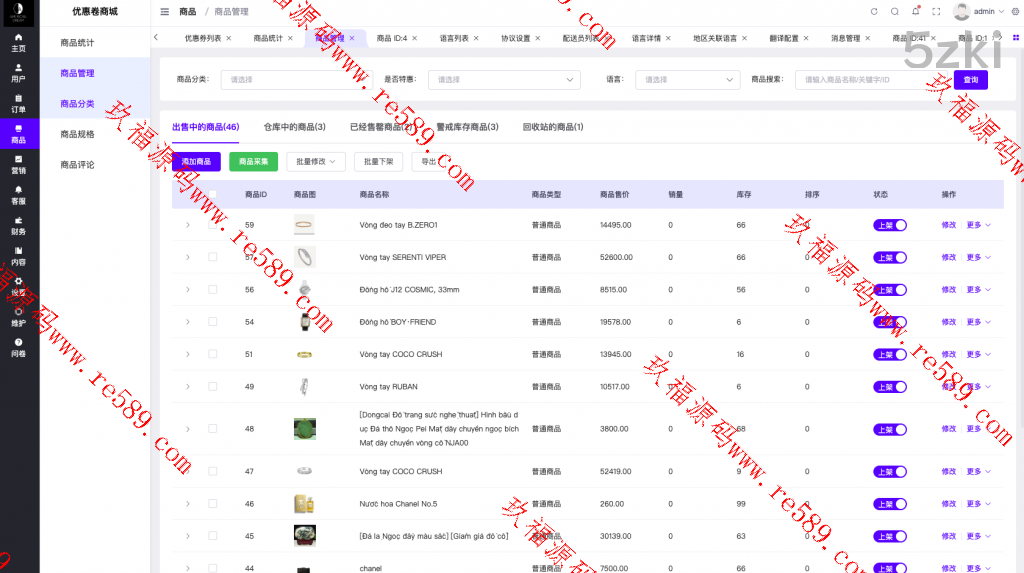1024x573 pixels.
Task: Click the refresh icon in top header
Action: (874, 12)
